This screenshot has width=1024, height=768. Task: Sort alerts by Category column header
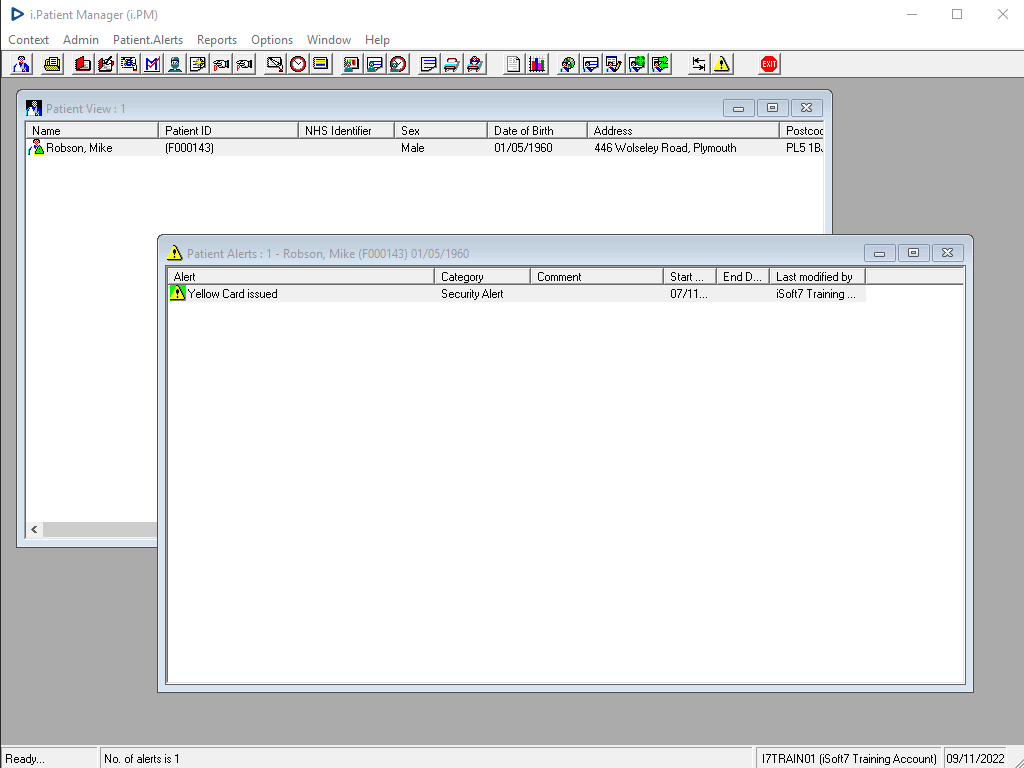pos(482,277)
